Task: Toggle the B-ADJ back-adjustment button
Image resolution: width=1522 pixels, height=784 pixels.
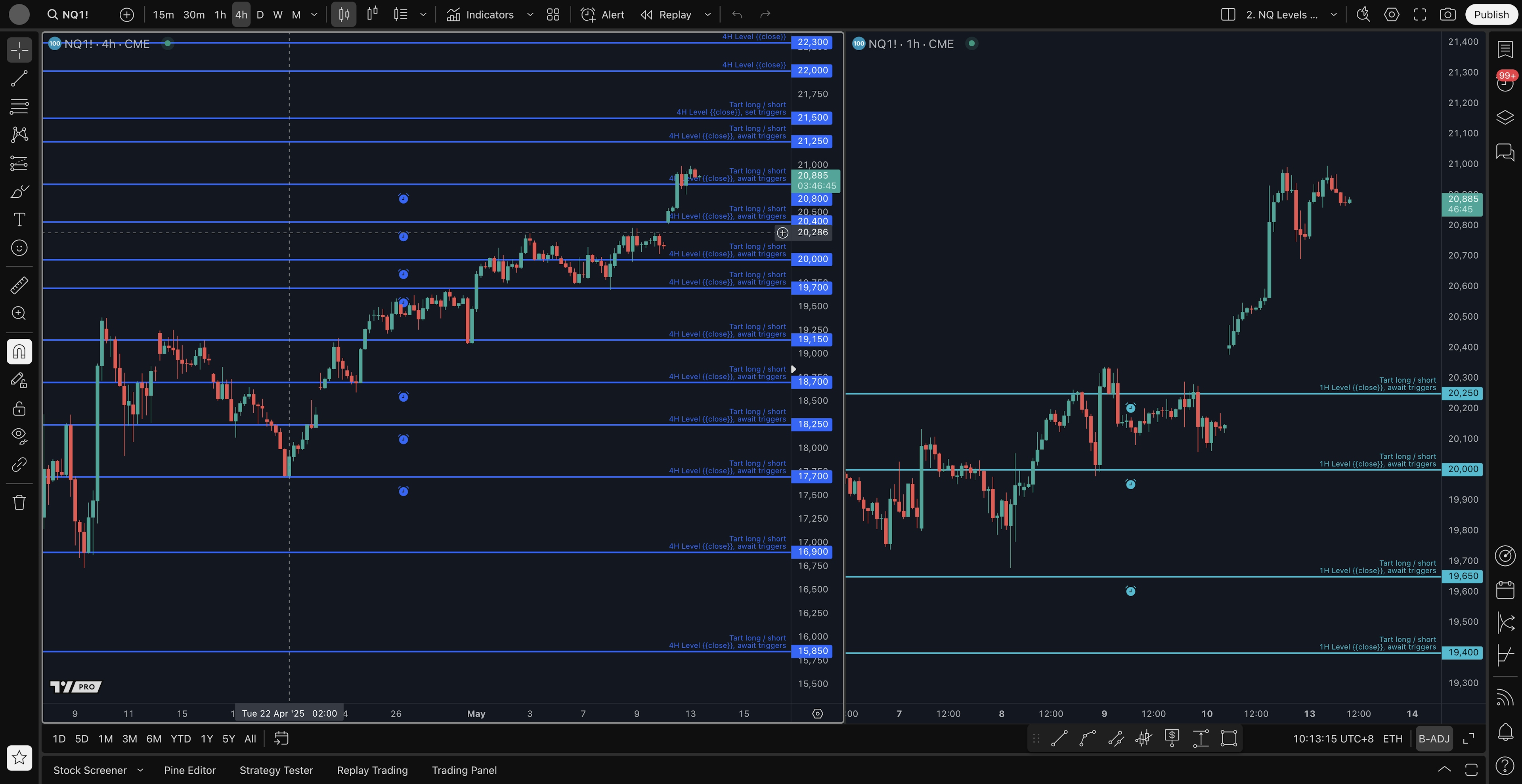Action: 1433,738
